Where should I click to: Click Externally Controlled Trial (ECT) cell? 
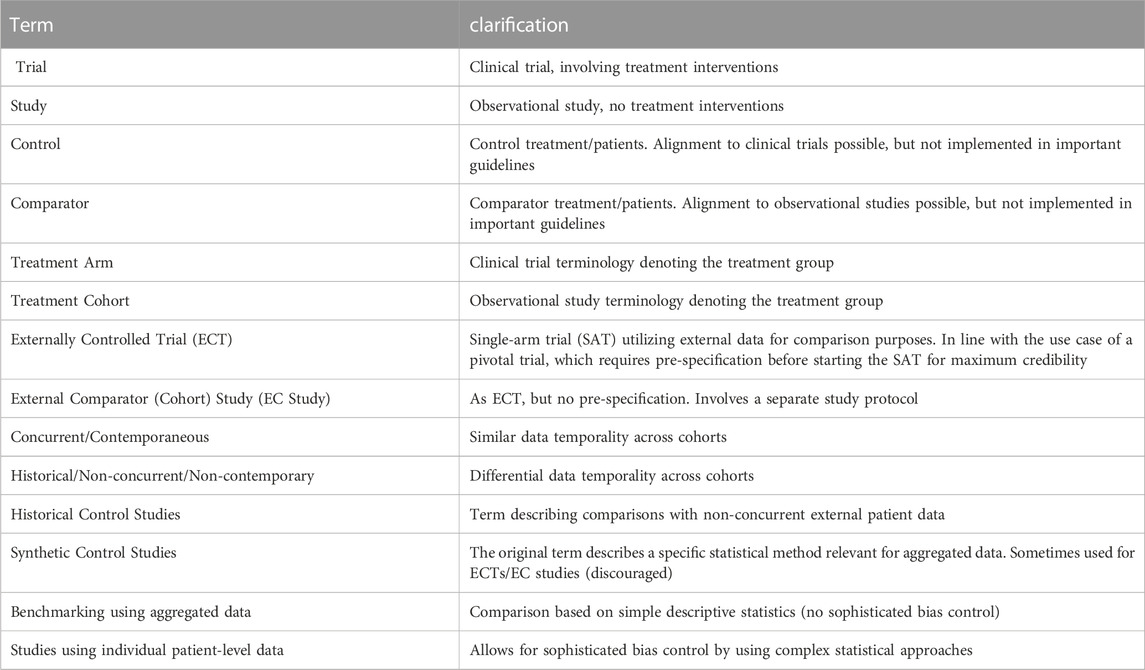[x=229, y=350]
